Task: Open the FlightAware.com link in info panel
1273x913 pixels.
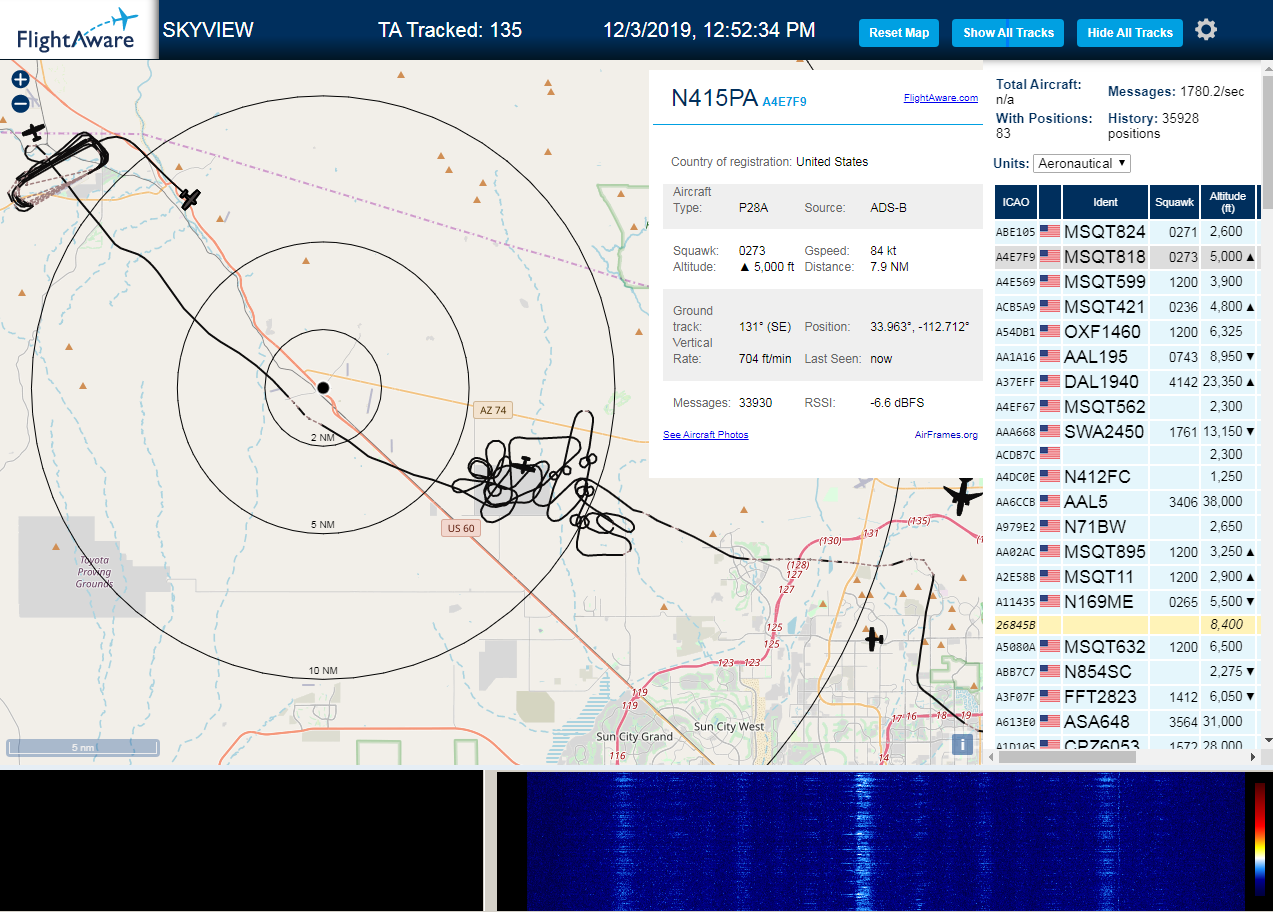Action: coord(940,98)
